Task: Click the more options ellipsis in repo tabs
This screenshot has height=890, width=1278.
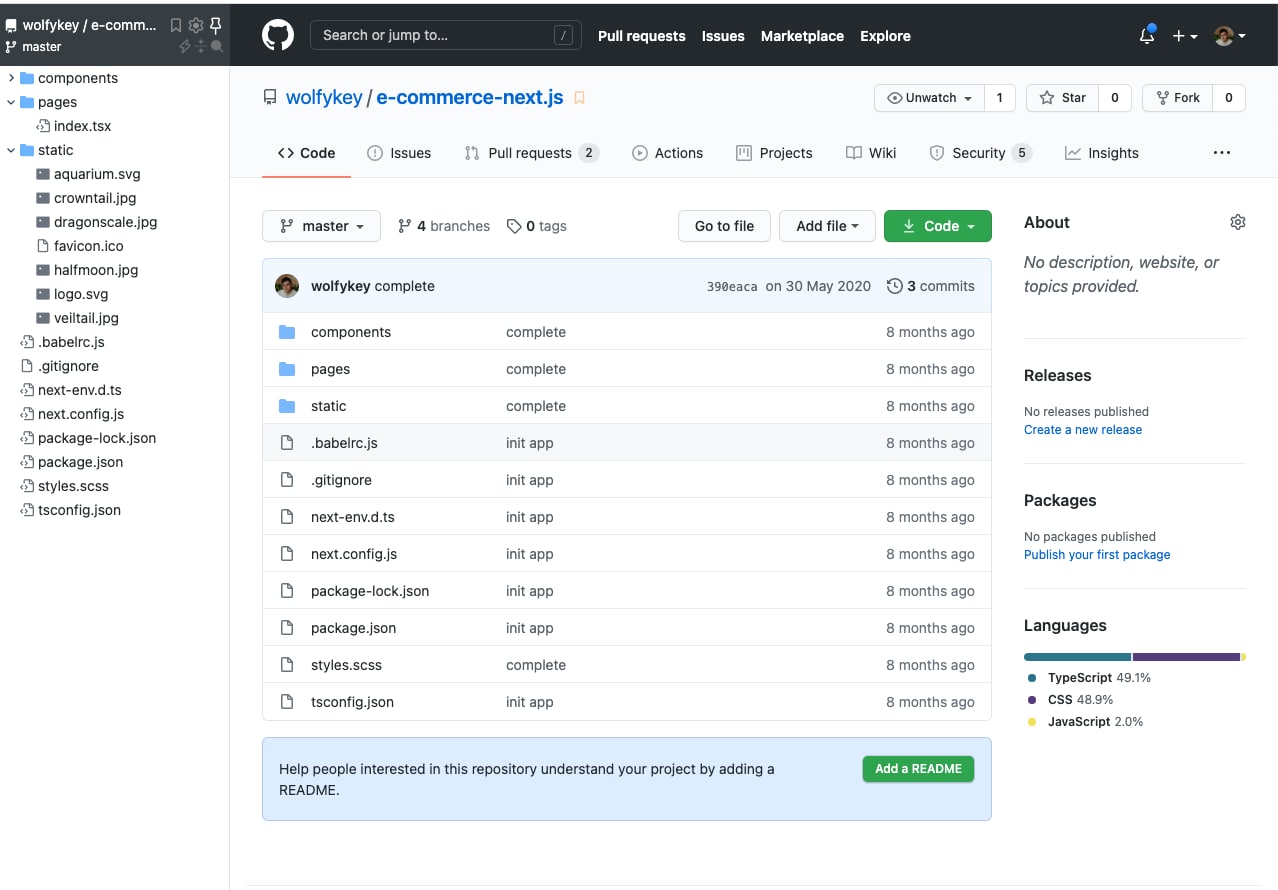Action: 1221,153
